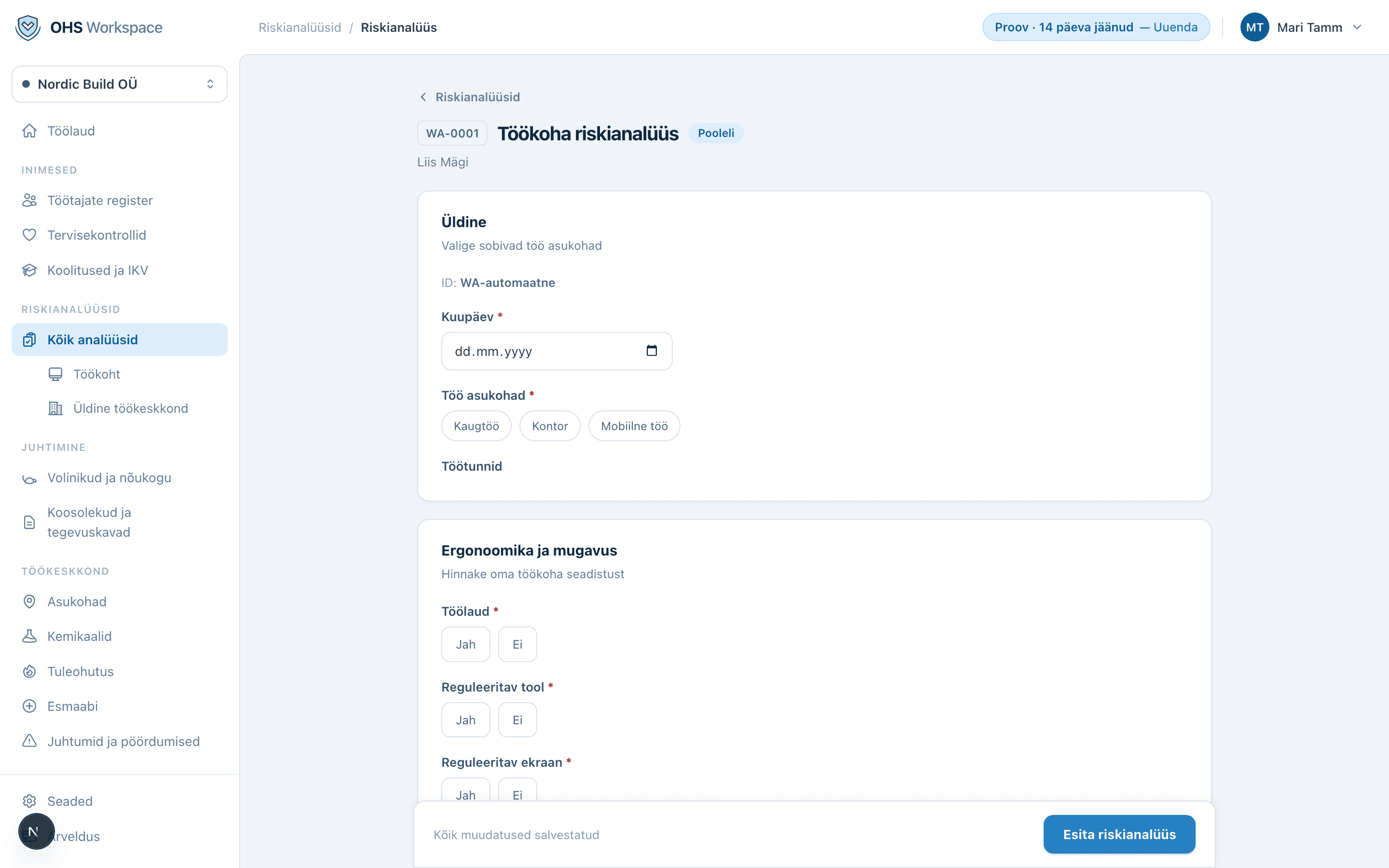
Task: Click the Liis Mägi name text
Action: point(443,162)
